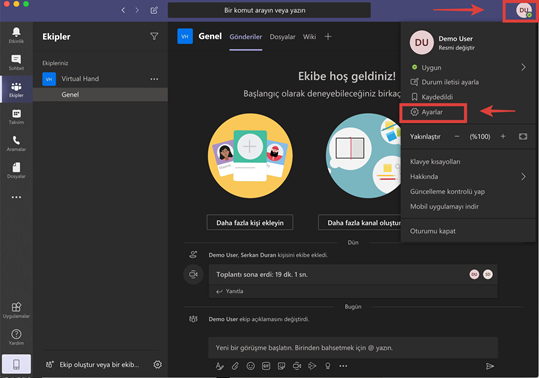Viewport: 539px width, 378px height.
Task: Open Dosyalar files icon in sidebar
Action: pyautogui.click(x=16, y=171)
